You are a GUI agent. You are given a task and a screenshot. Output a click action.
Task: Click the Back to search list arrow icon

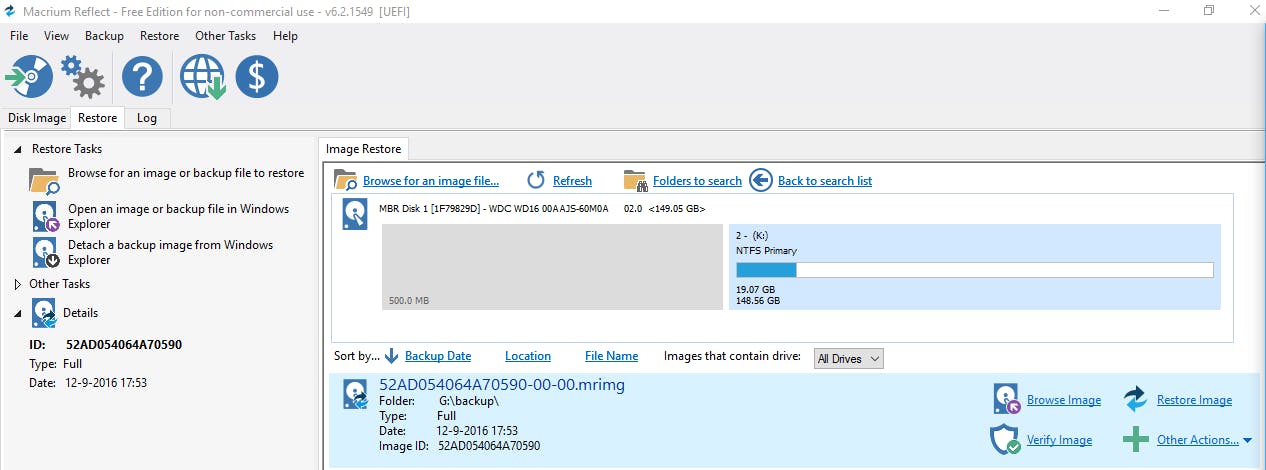coord(761,180)
